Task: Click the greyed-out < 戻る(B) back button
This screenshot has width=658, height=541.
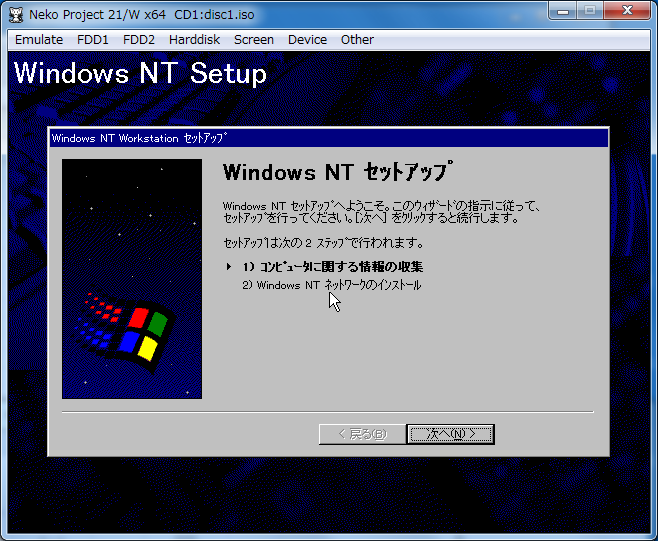Action: click(x=362, y=434)
